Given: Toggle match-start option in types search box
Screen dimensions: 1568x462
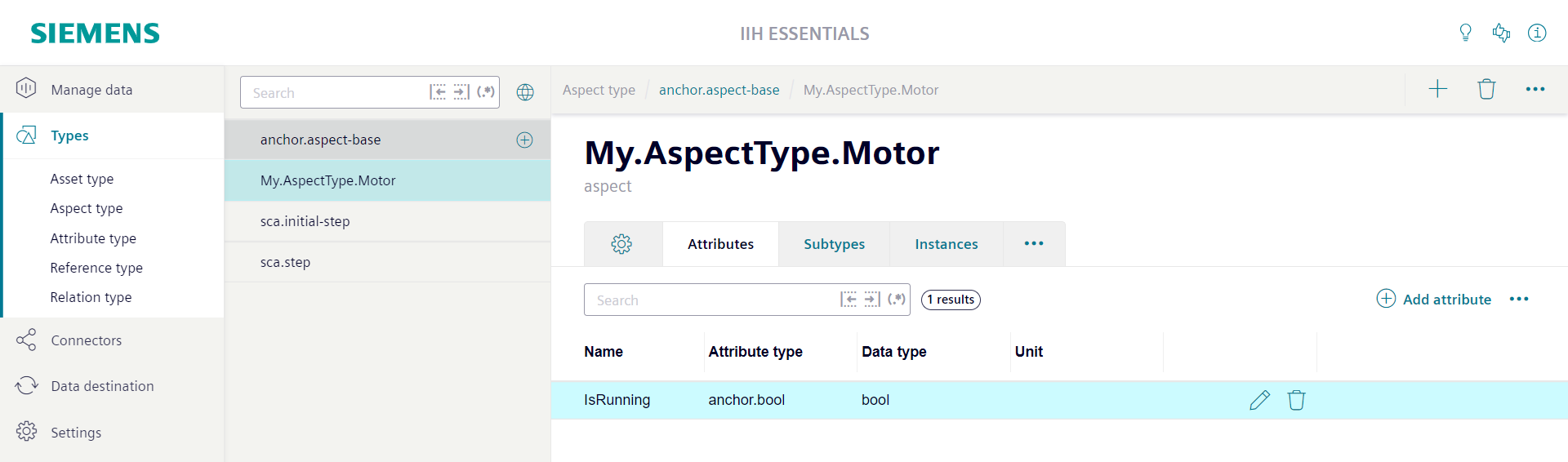Looking at the screenshot, I should tap(439, 92).
